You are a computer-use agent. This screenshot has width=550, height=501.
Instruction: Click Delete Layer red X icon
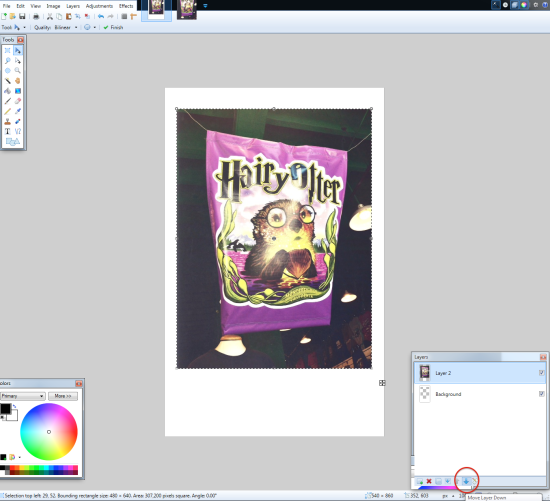point(429,481)
